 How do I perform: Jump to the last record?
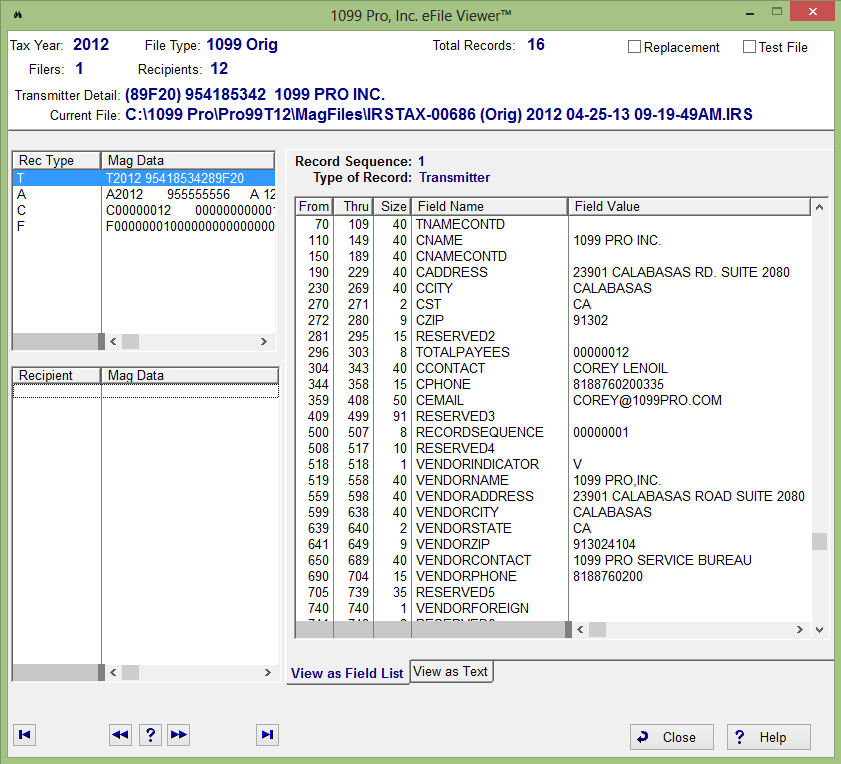(x=267, y=735)
